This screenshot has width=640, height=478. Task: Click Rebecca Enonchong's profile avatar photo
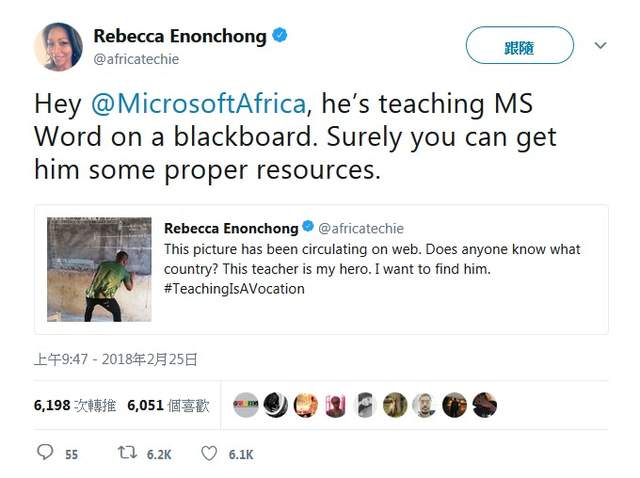coord(58,47)
